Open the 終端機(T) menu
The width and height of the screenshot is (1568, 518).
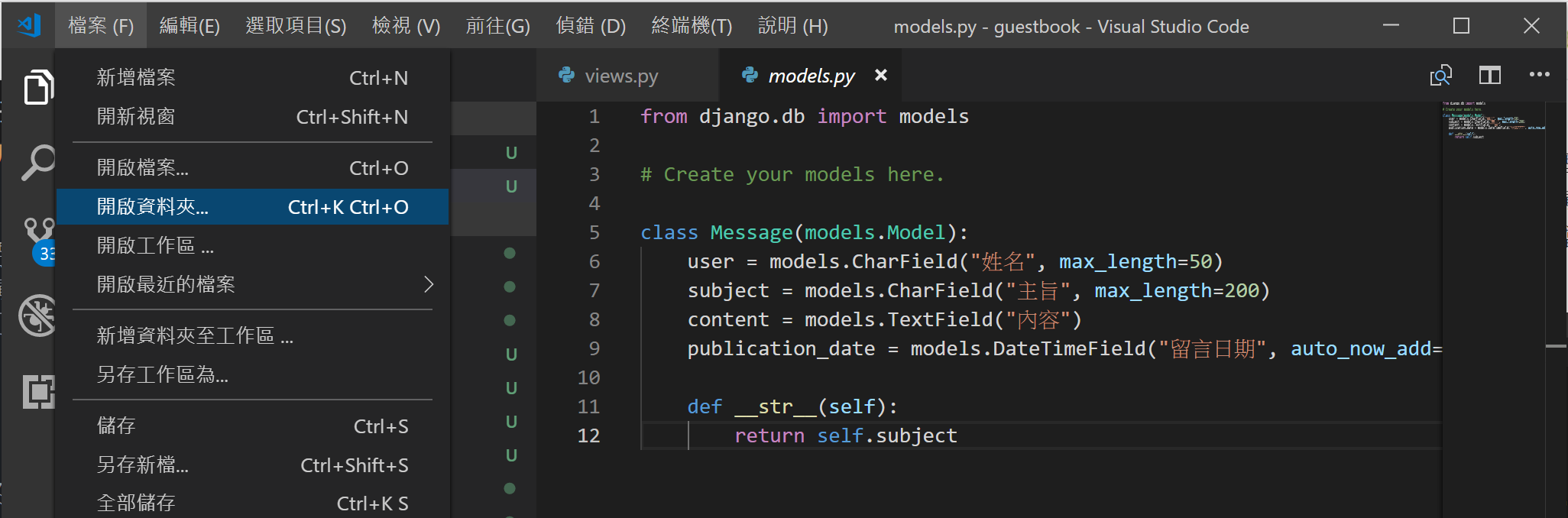pyautogui.click(x=691, y=26)
